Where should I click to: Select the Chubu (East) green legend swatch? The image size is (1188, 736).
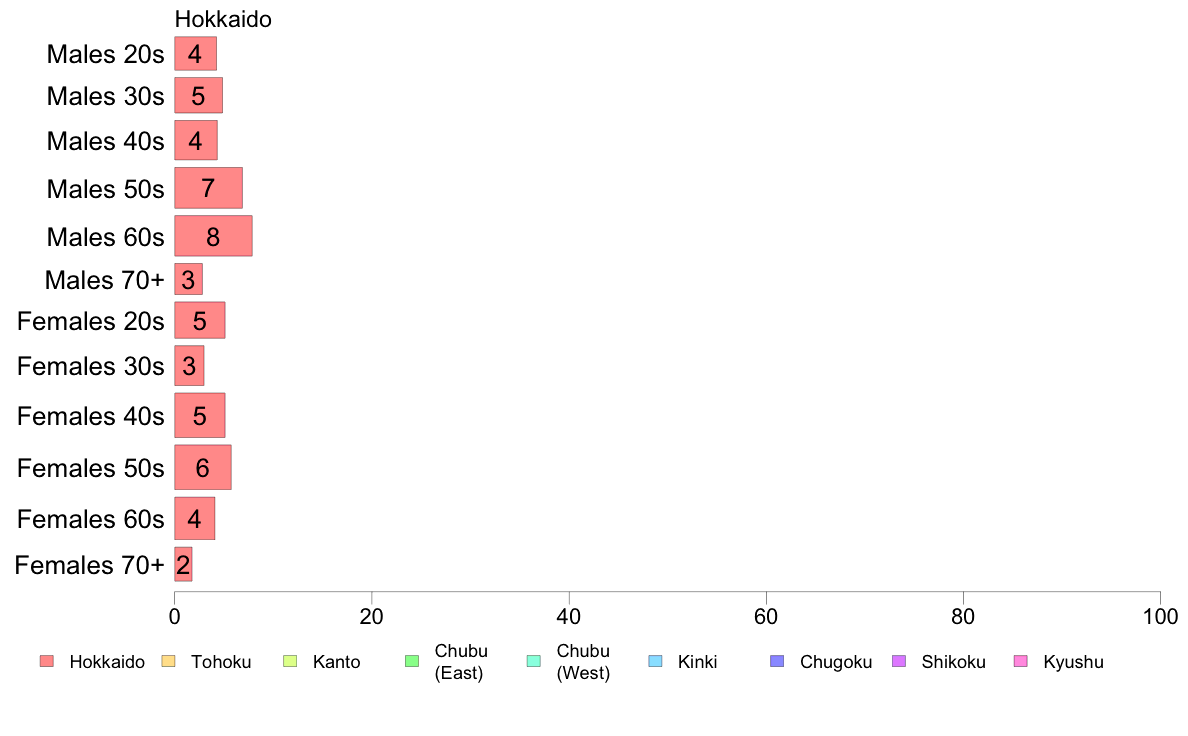point(412,661)
